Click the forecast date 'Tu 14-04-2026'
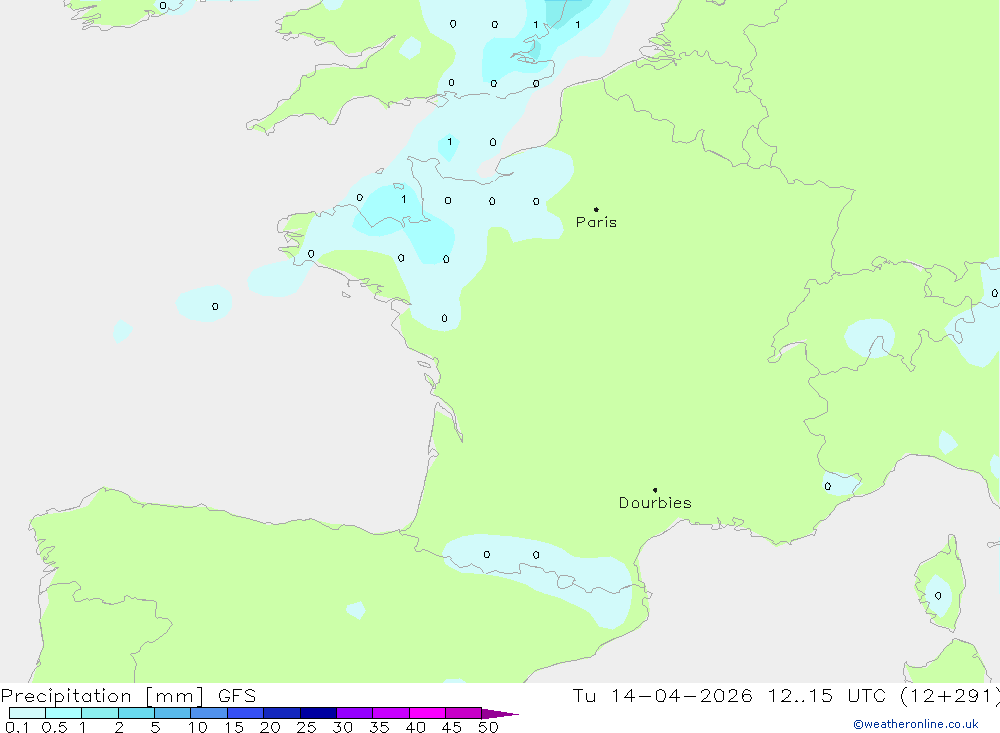Screen dimensions: 1000x733 (x=662, y=695)
